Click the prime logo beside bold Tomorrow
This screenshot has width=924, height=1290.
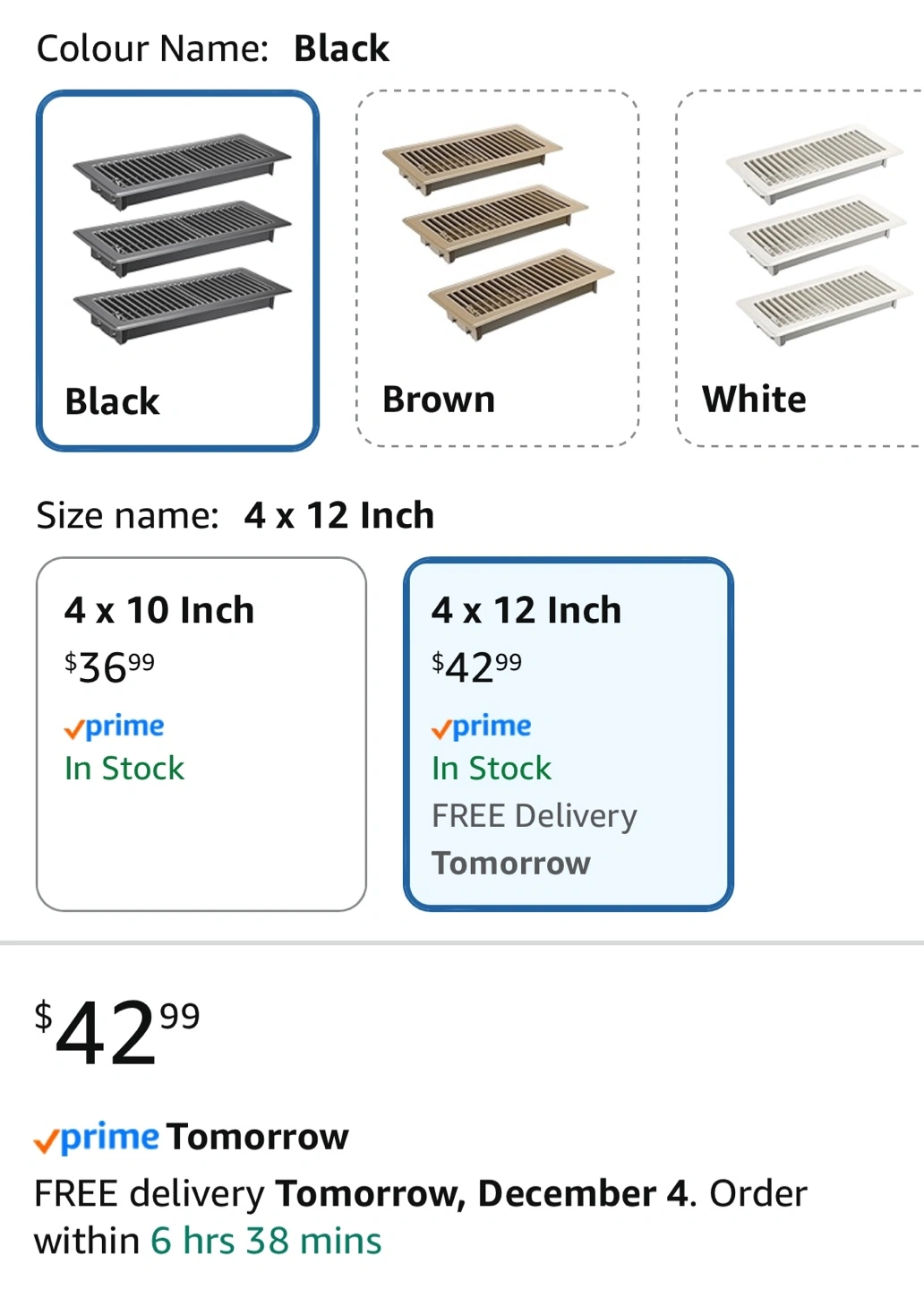point(97,1138)
